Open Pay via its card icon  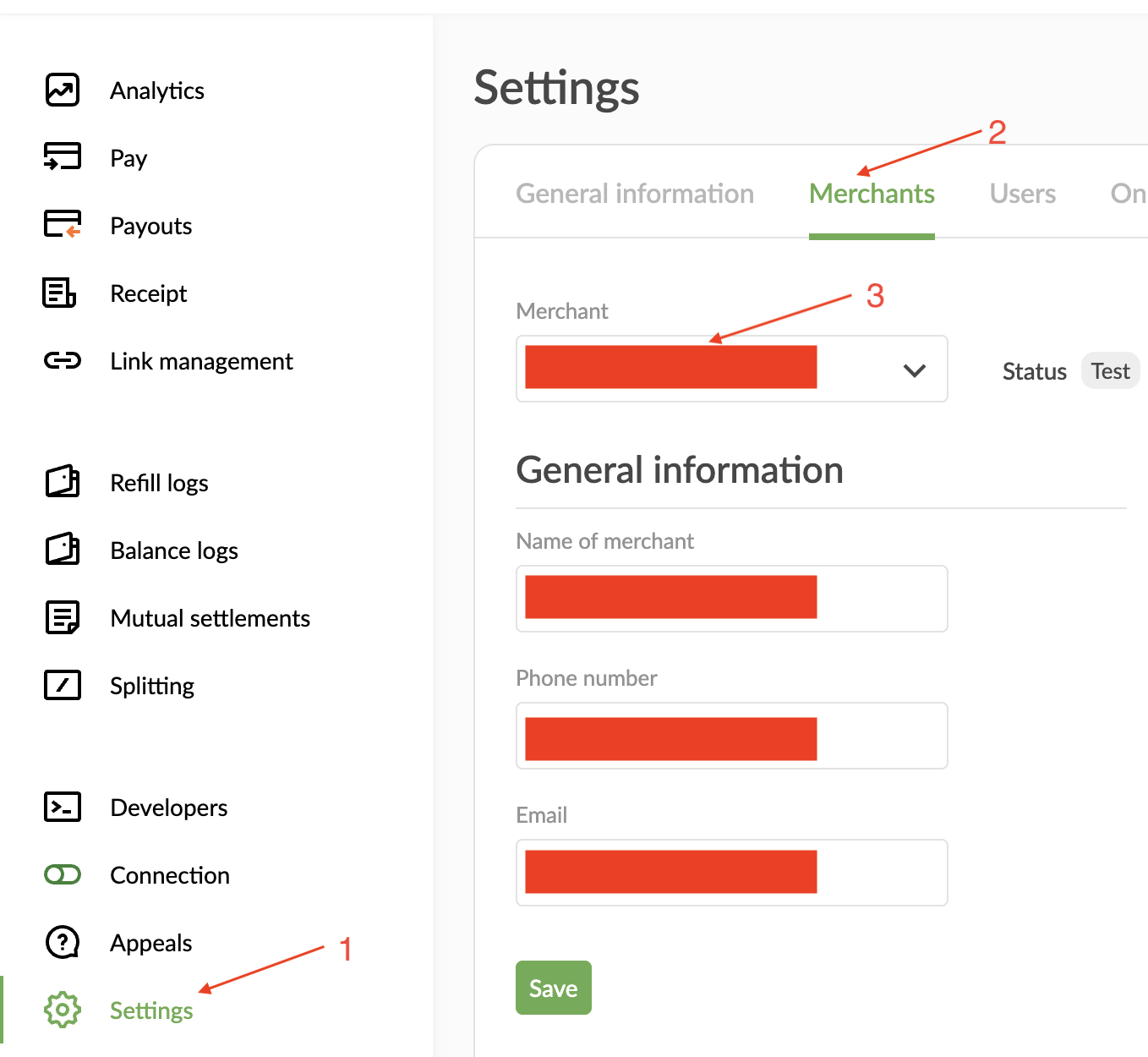tap(63, 157)
